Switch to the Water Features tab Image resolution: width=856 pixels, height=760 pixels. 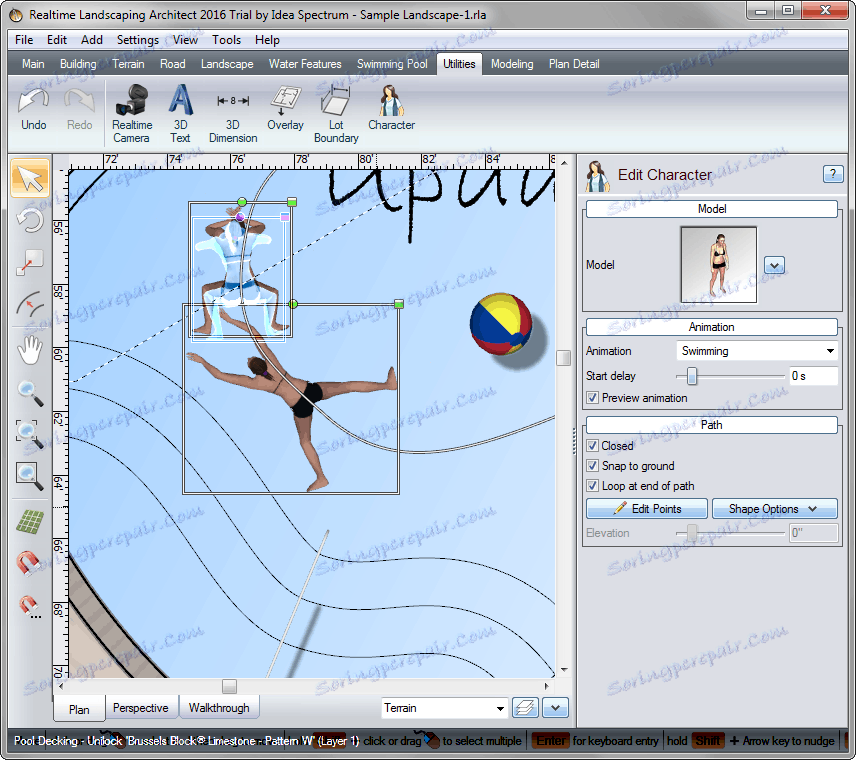click(305, 64)
